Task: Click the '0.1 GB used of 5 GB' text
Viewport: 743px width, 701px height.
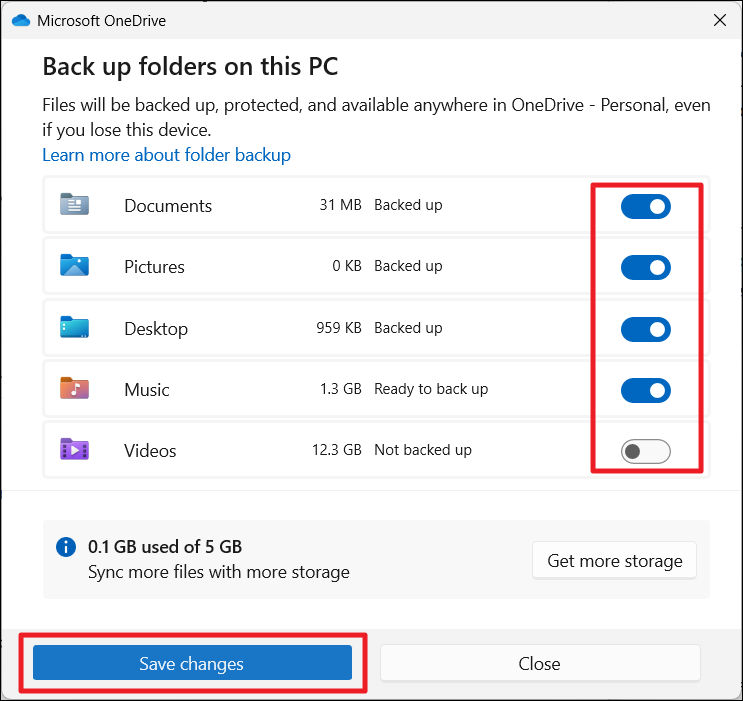Action: pos(165,547)
